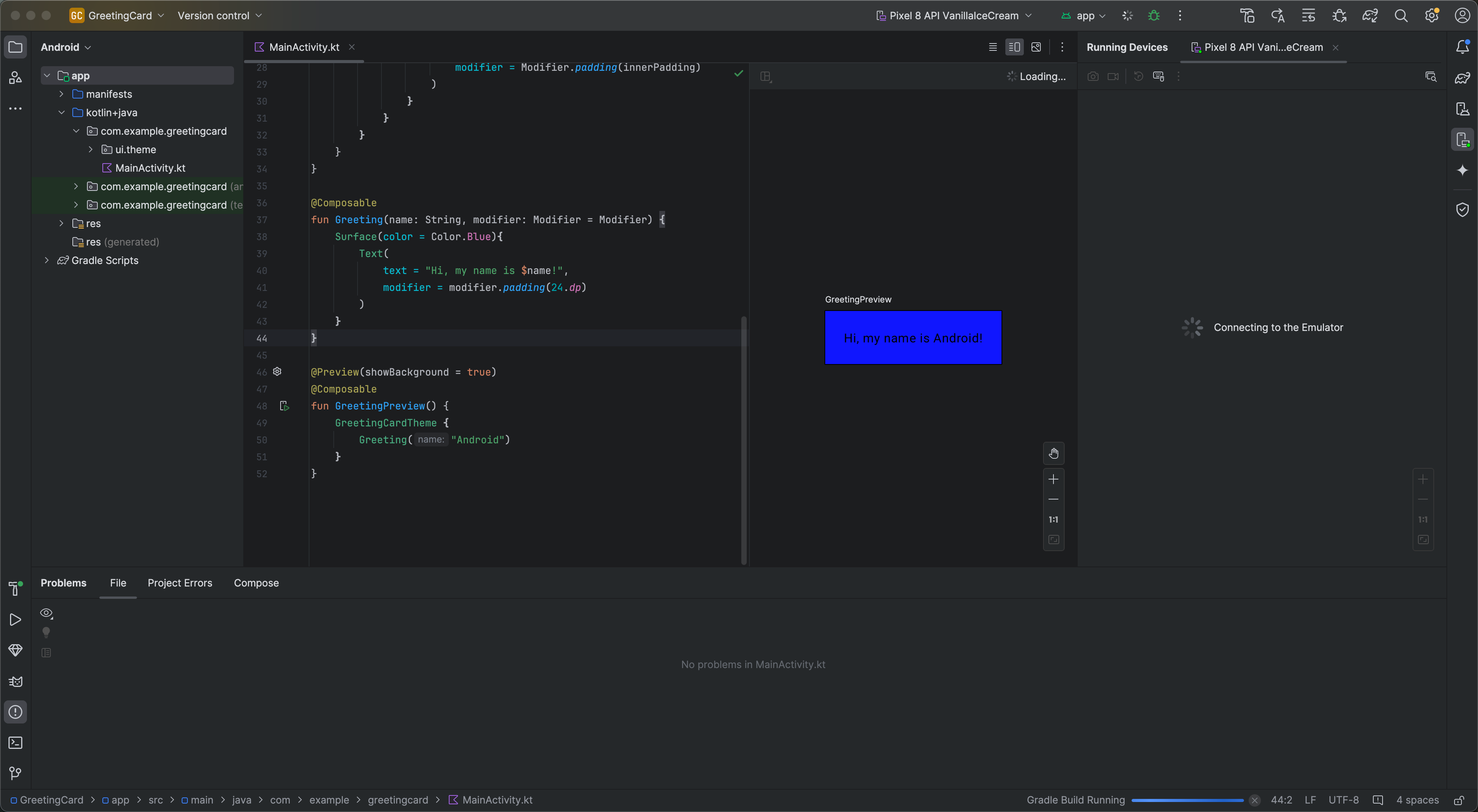Switch editor to Design only view
Screen dimensions: 1478x812
(x=1036, y=47)
